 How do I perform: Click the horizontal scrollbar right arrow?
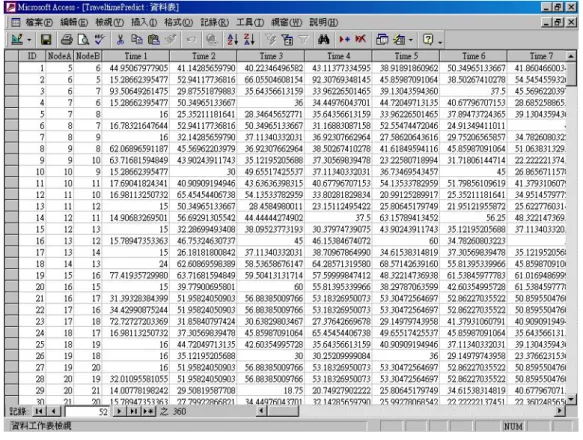click(560, 411)
